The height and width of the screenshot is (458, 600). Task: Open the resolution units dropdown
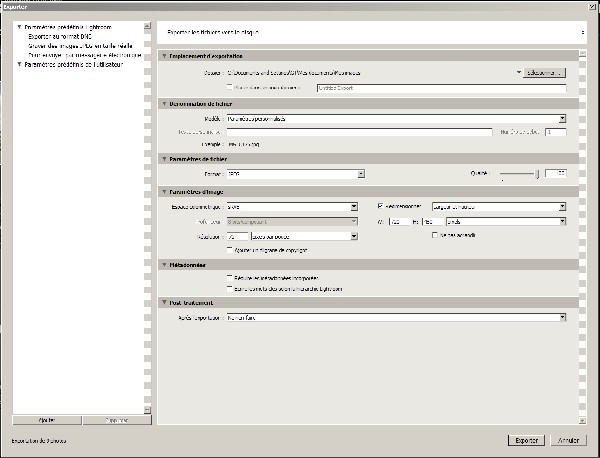tap(304, 236)
